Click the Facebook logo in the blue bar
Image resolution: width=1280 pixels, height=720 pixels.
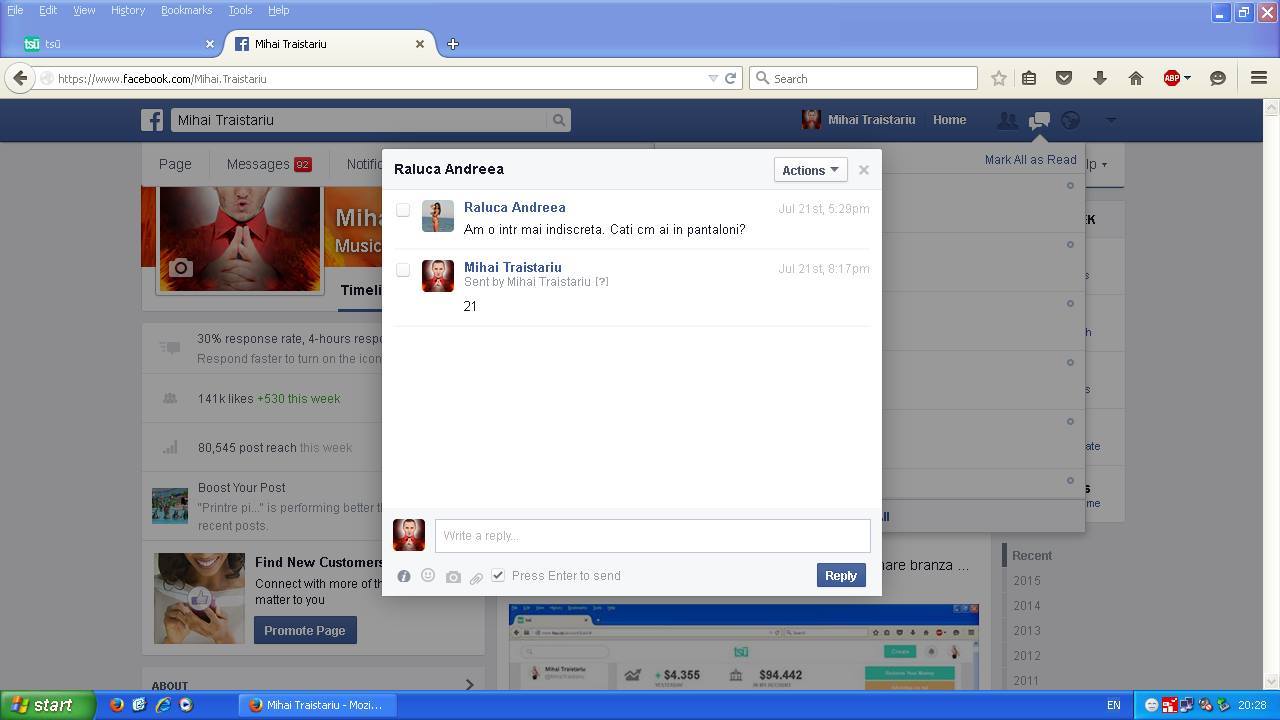coord(152,120)
